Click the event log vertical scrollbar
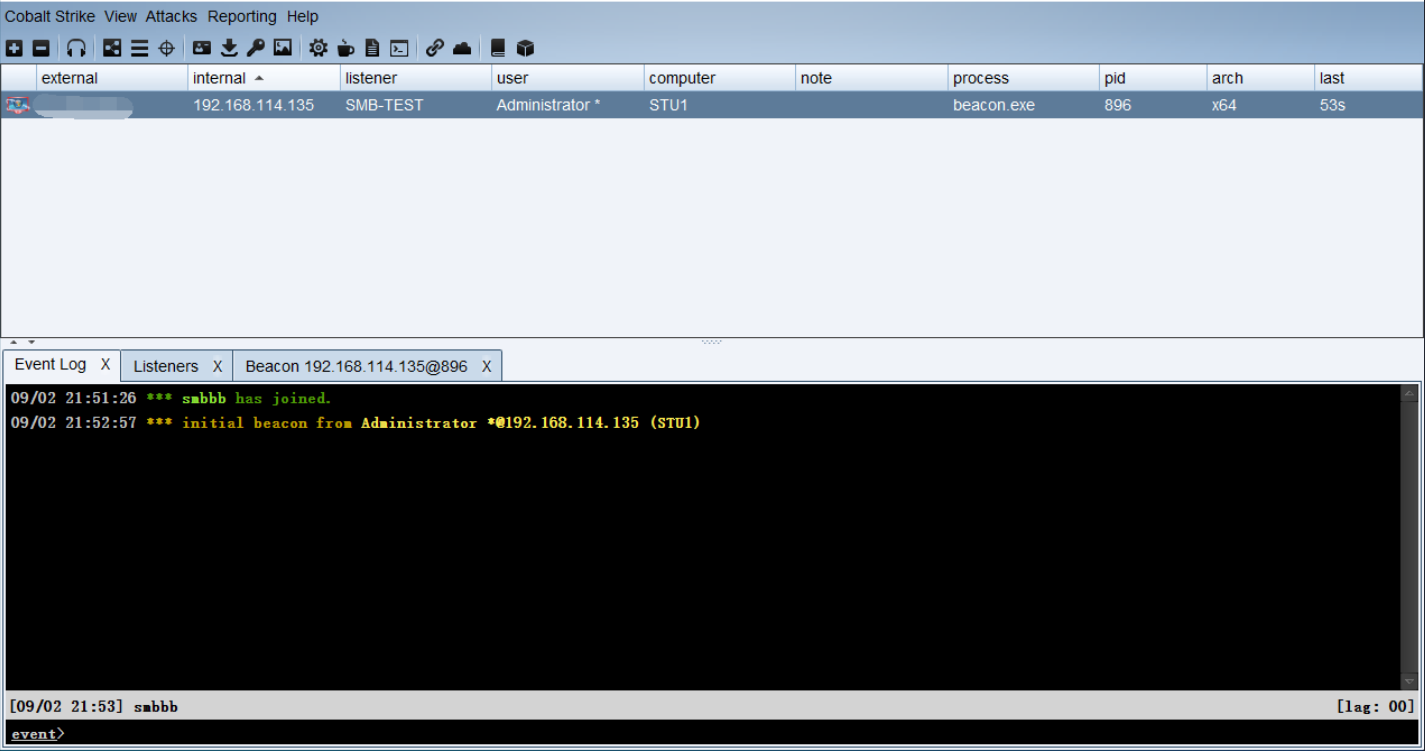The image size is (1425, 751). coord(1411,537)
